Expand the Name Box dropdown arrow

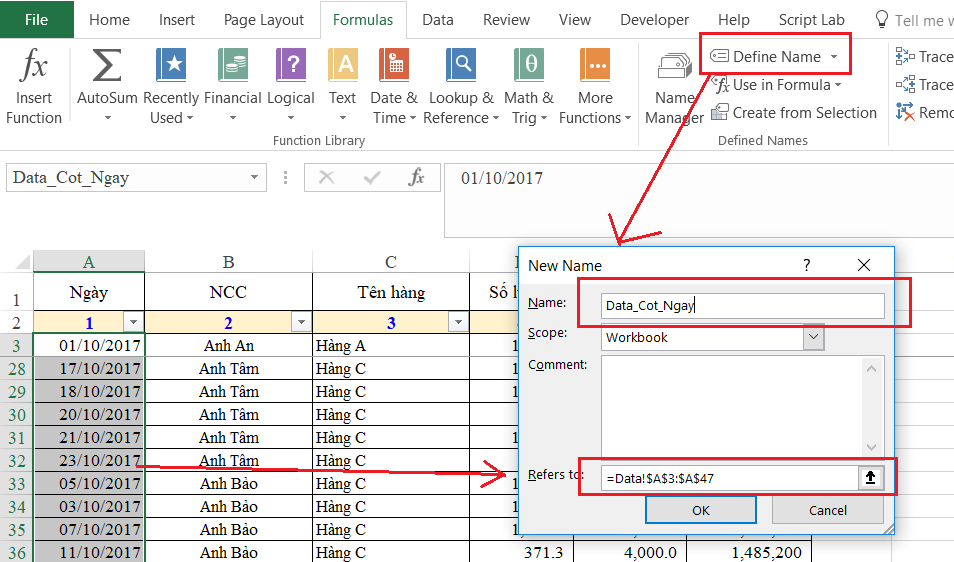[255, 178]
